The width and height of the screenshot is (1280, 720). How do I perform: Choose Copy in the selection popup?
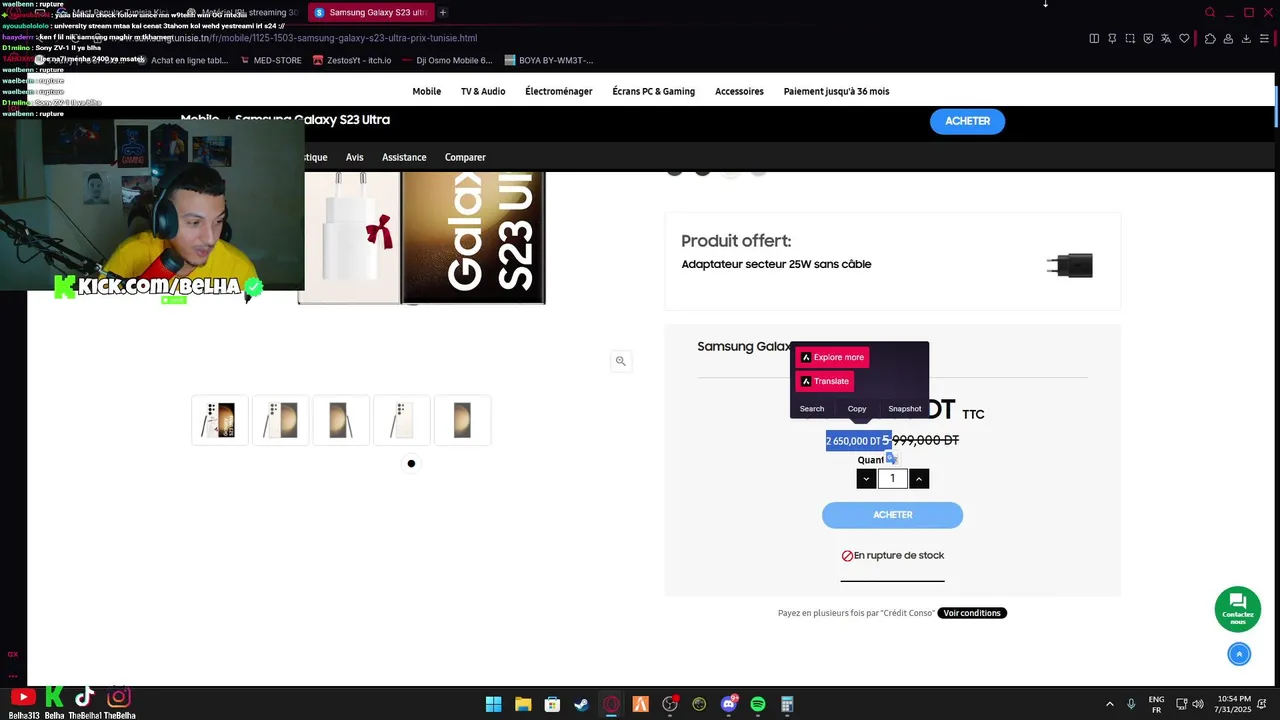pos(857,409)
